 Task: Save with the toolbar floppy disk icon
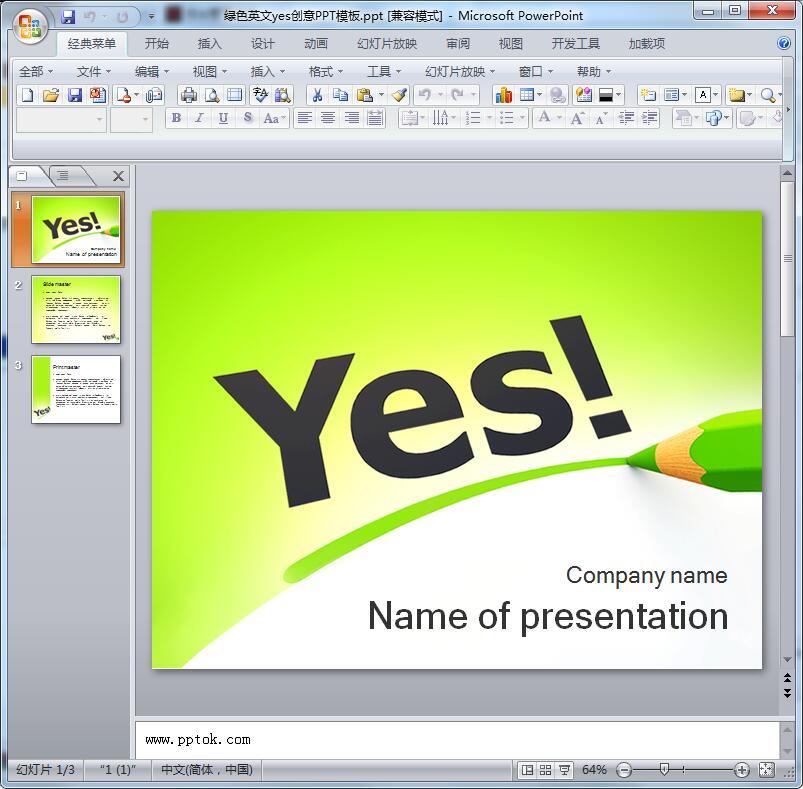[x=75, y=95]
